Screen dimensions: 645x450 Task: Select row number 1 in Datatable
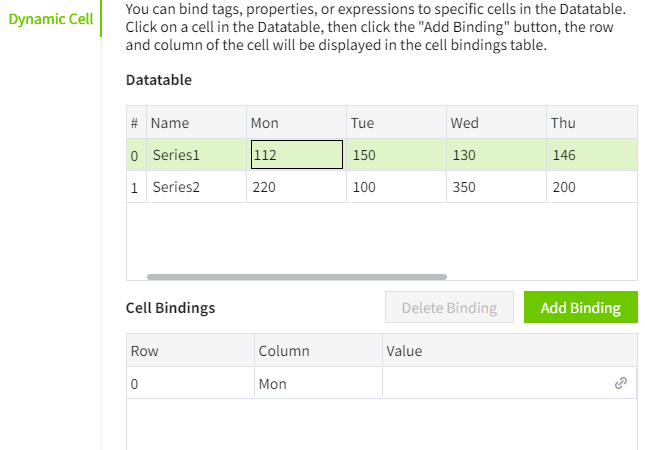pos(134,187)
